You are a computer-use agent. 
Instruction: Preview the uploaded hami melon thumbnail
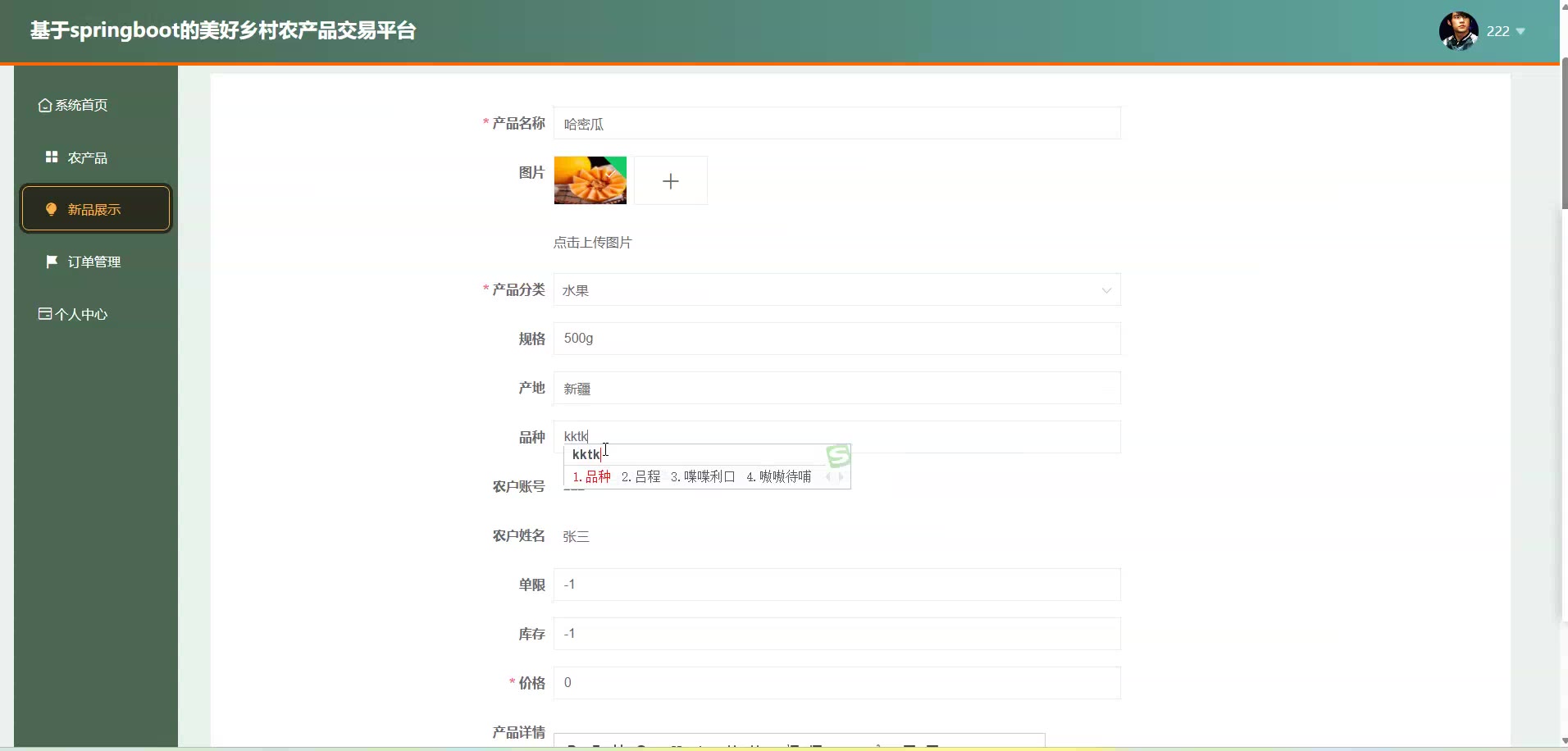coord(590,180)
